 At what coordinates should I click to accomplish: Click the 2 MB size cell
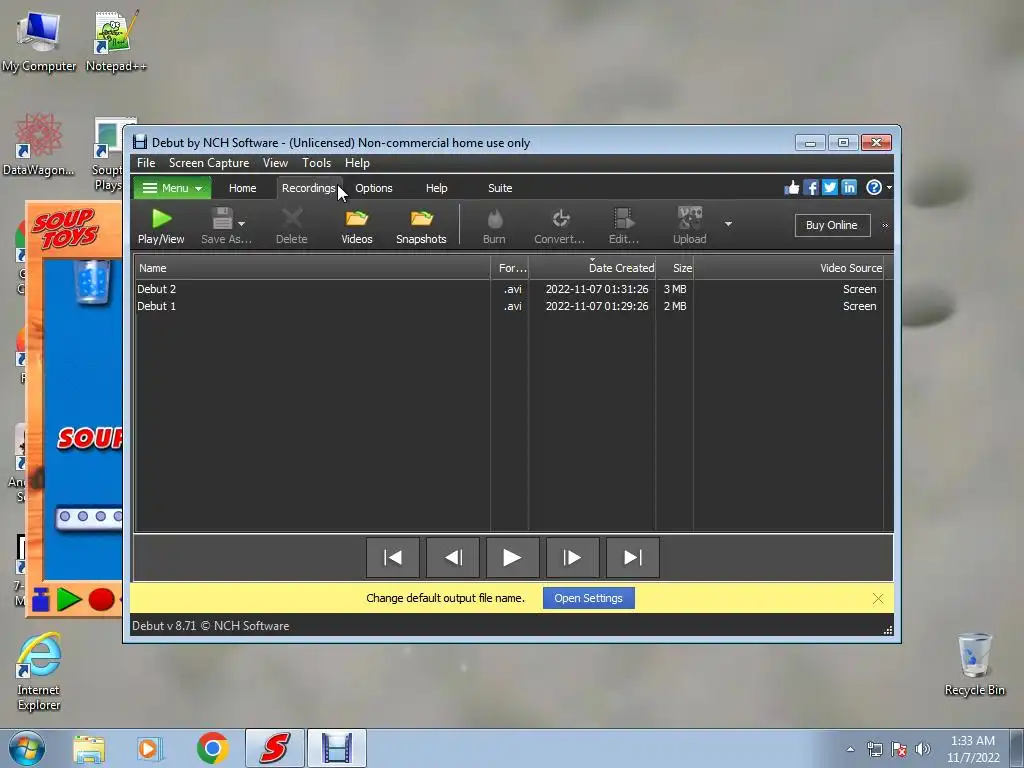click(x=675, y=306)
